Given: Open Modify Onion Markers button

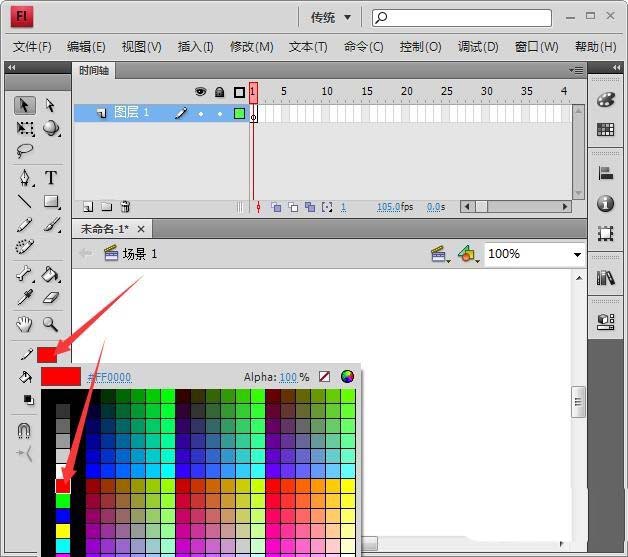Looking at the screenshot, I should pyautogui.click(x=327, y=207).
